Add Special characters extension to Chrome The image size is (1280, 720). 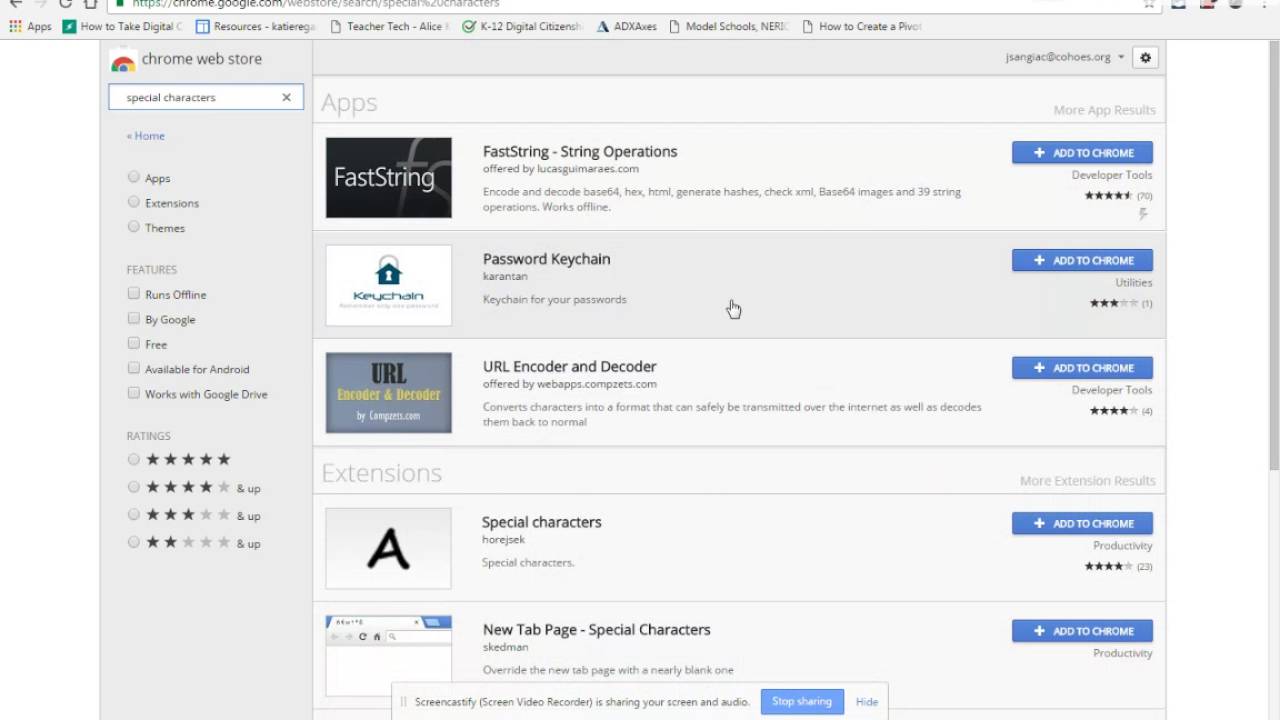click(1082, 523)
